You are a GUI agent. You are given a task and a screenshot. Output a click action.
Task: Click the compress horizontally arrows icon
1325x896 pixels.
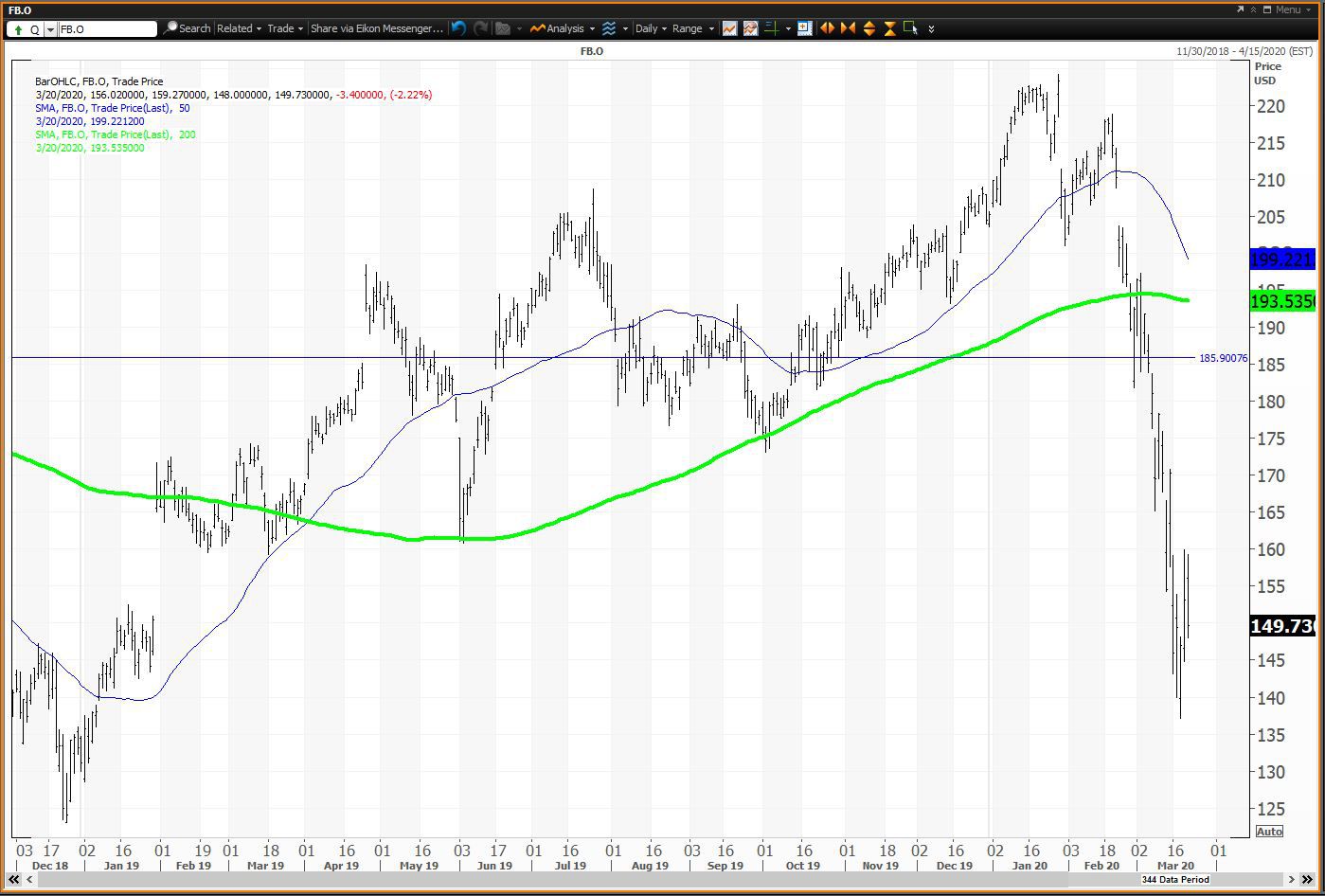coord(848,28)
